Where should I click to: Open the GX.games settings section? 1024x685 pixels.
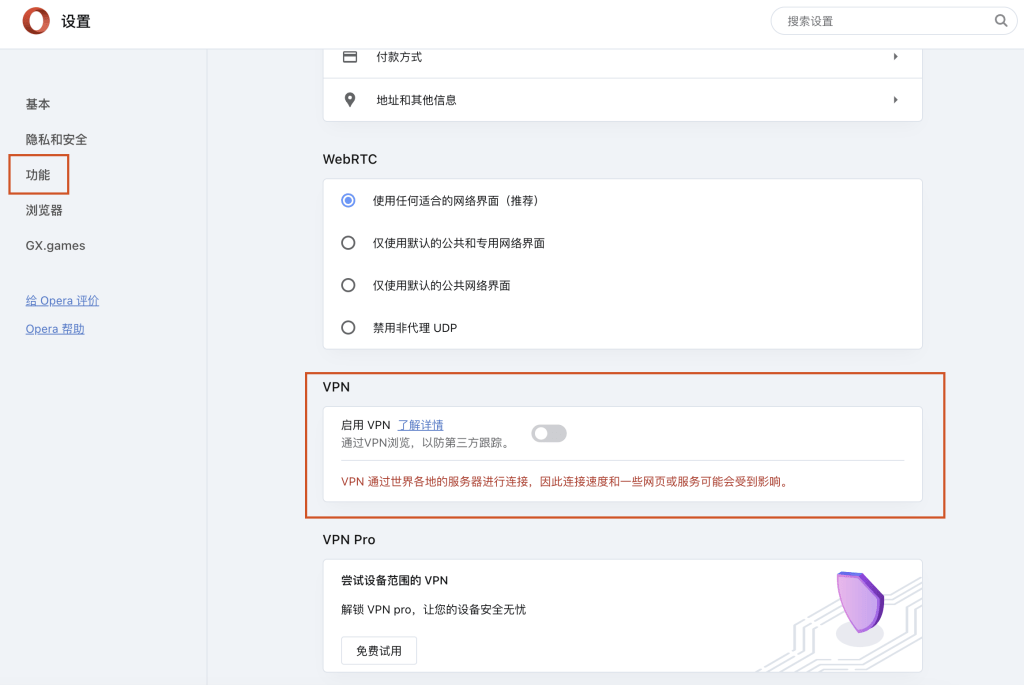click(56, 246)
